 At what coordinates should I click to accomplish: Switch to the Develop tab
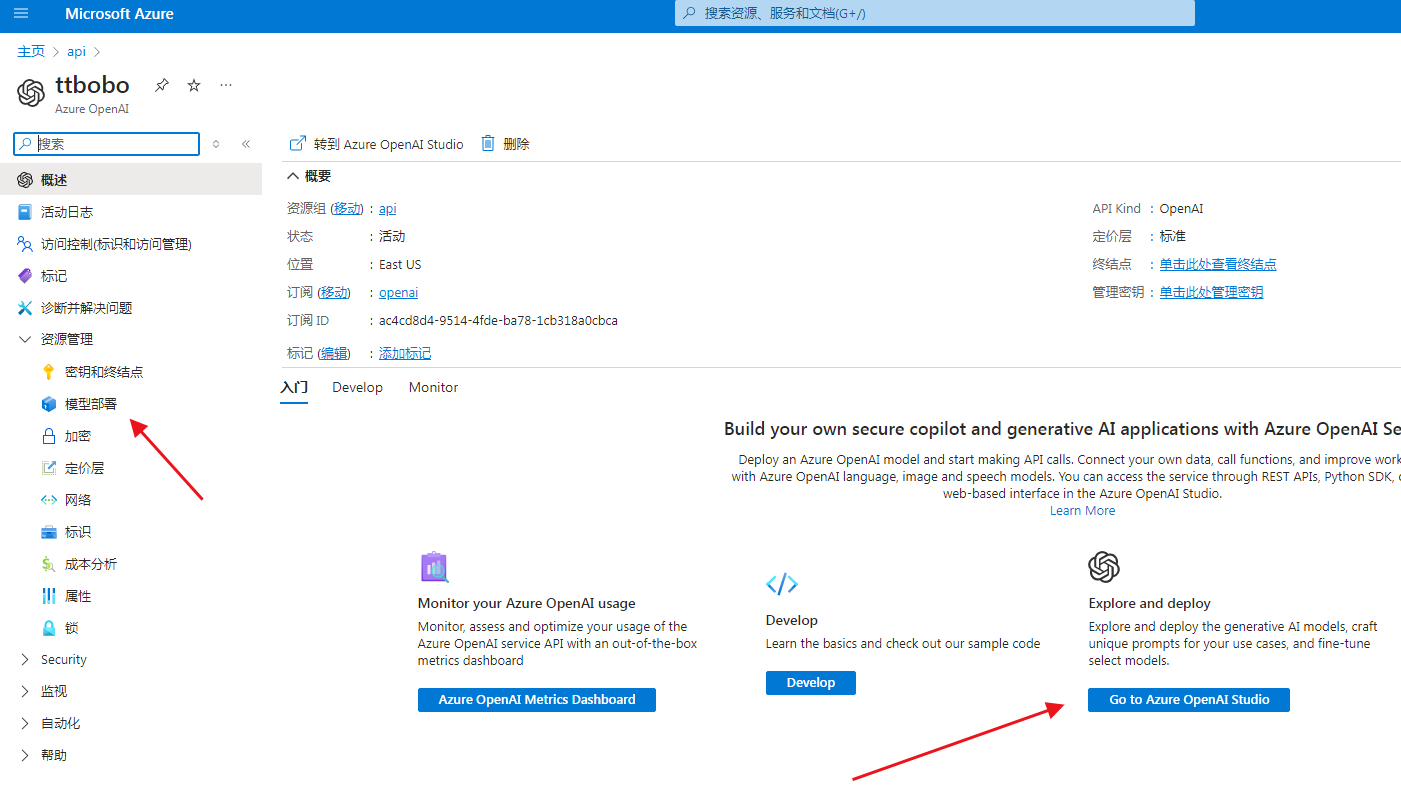click(x=358, y=387)
